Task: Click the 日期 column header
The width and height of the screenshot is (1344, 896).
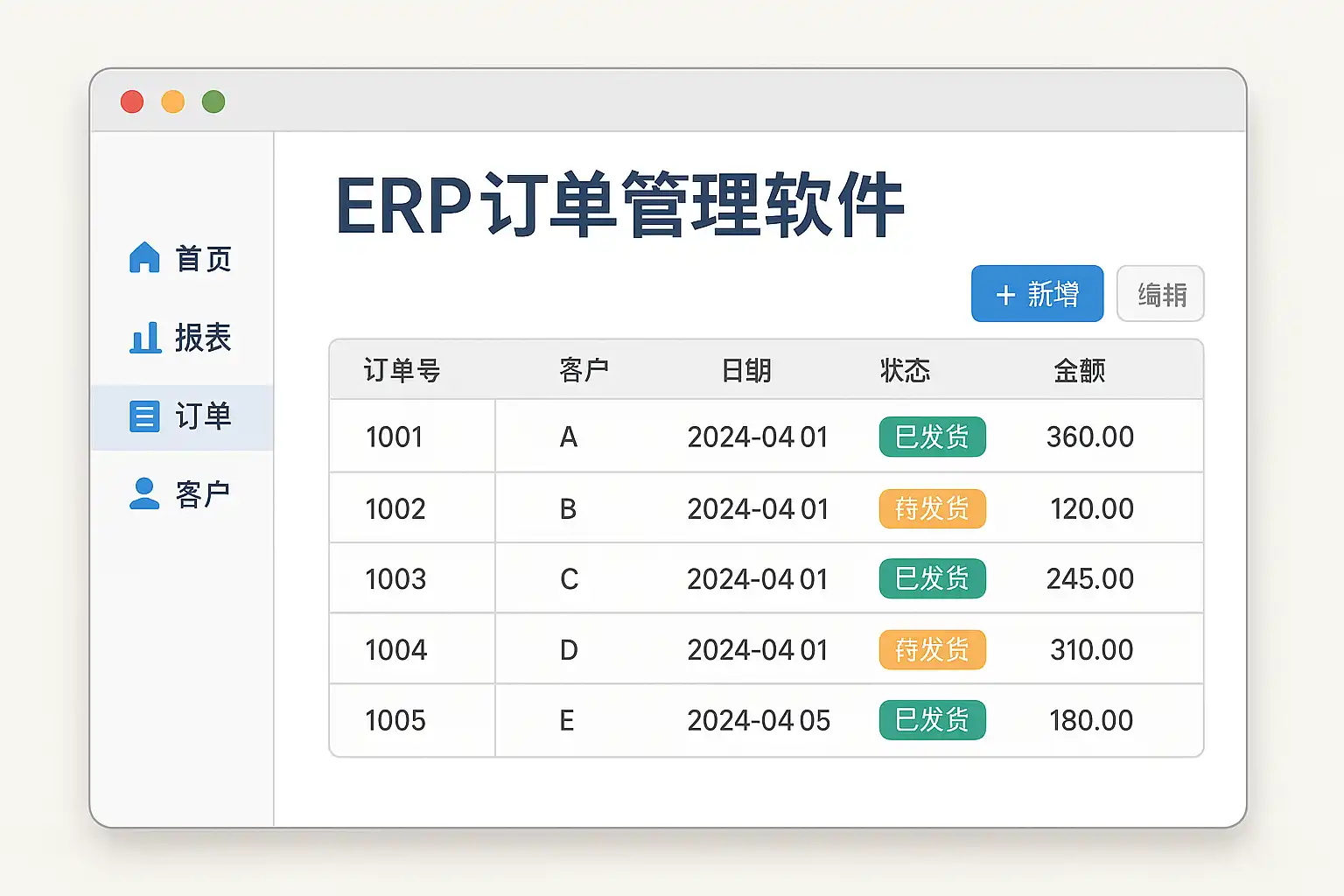Action: click(x=746, y=370)
